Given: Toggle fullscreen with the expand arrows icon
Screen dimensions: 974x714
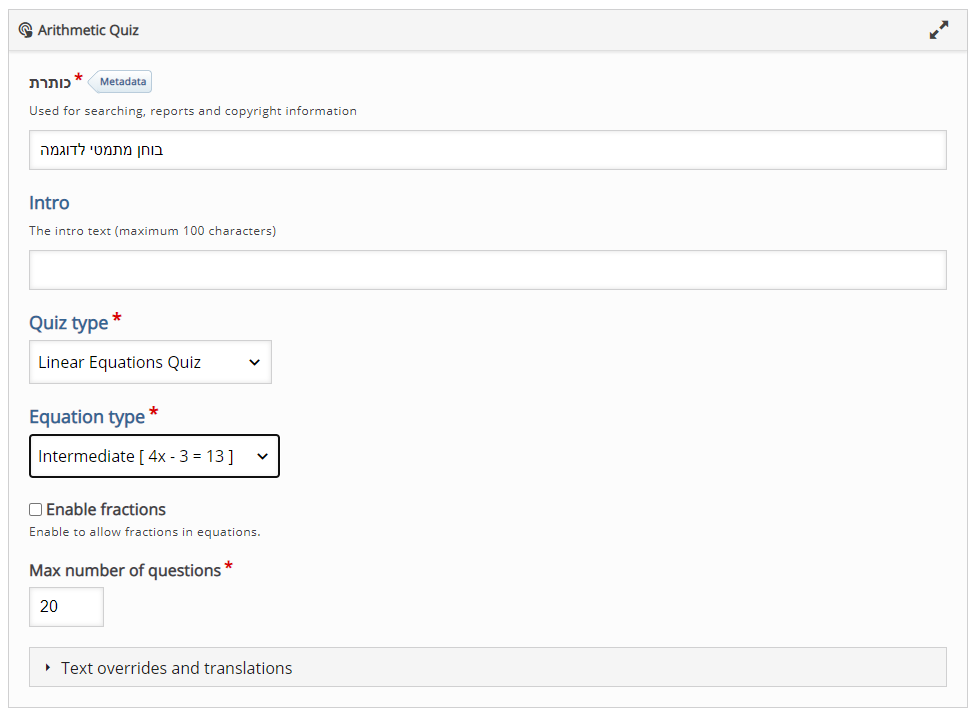Looking at the screenshot, I should (938, 30).
